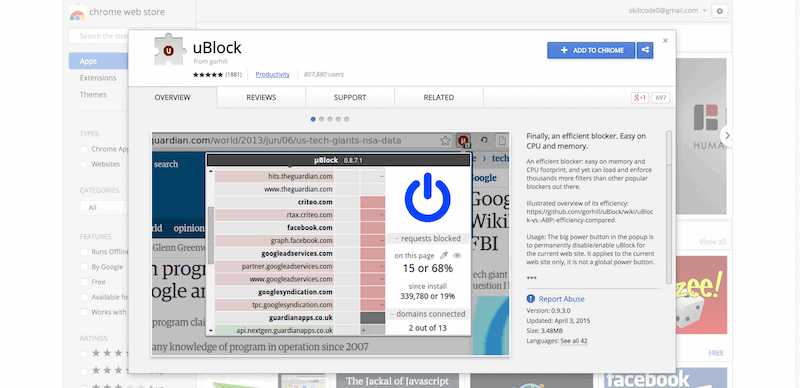The image size is (800, 388).
Task: Toggle the By Google checkbox
Action: [x=84, y=266]
